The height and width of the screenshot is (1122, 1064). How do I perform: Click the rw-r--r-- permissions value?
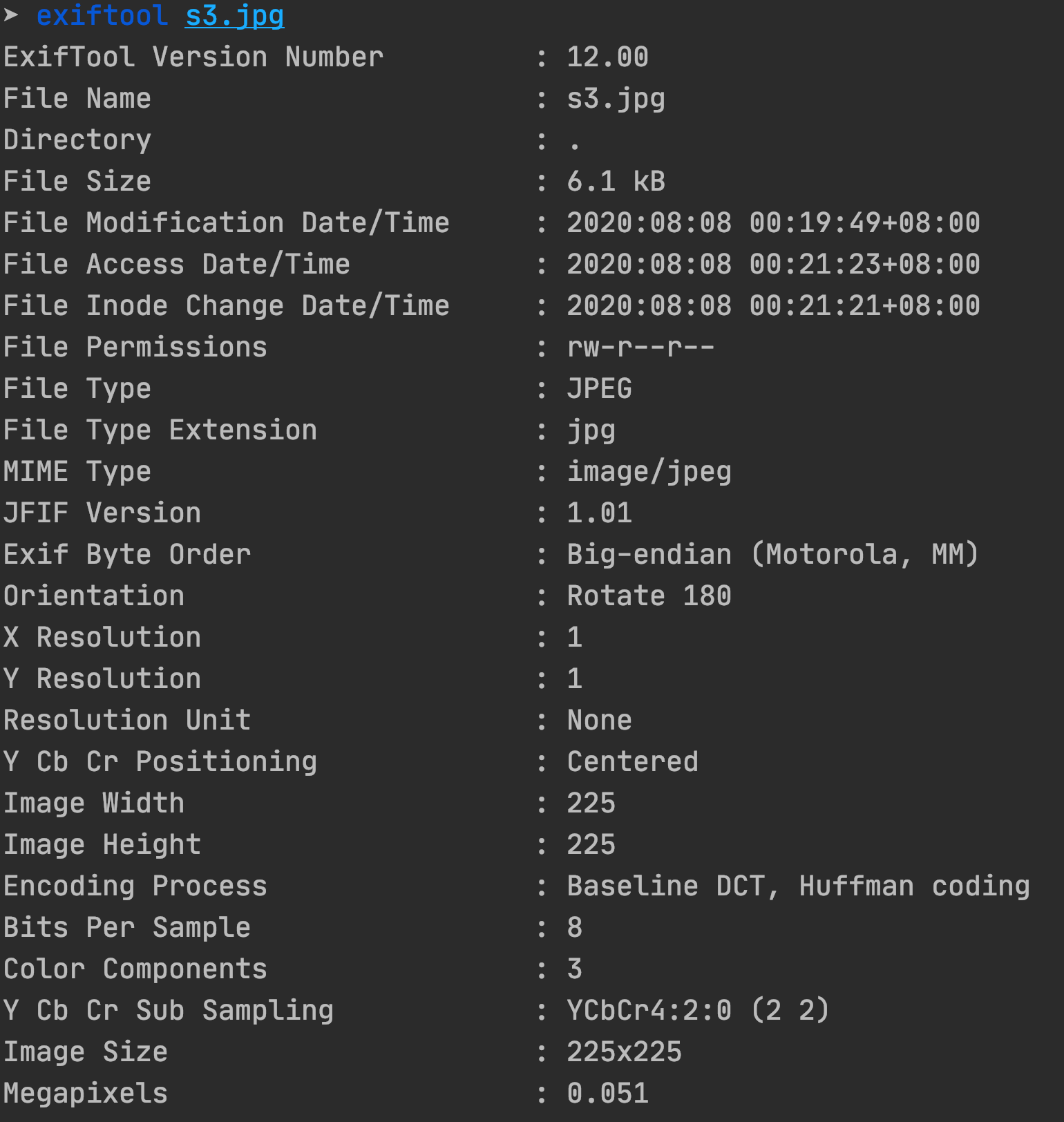click(640, 348)
